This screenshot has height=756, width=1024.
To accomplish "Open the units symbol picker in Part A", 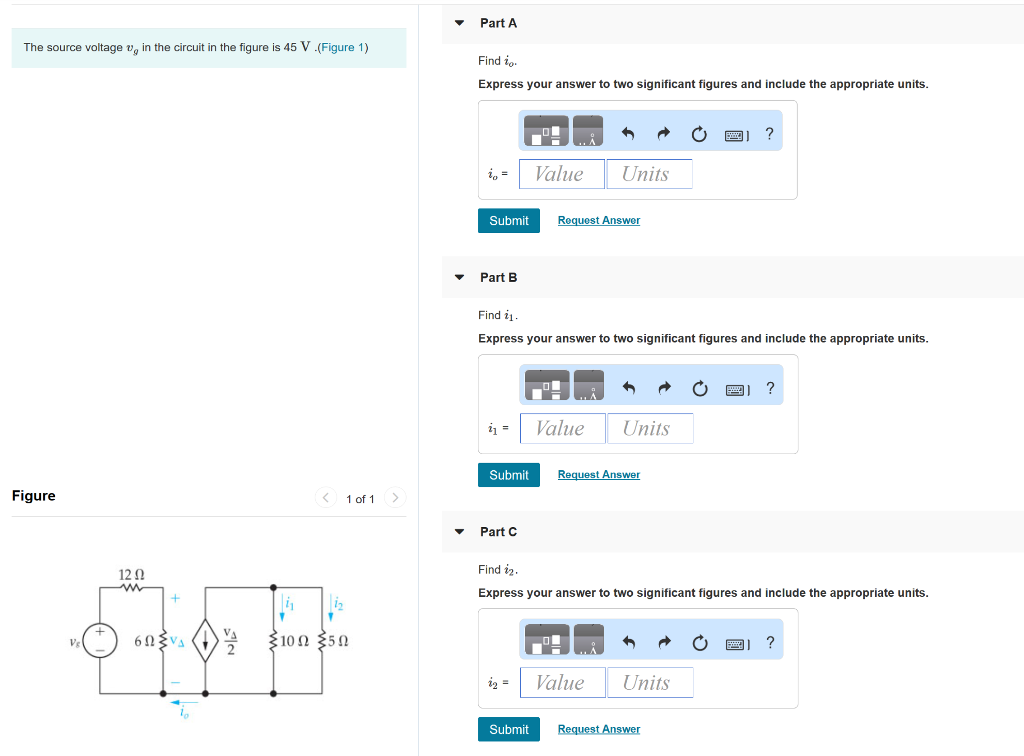I will point(588,131).
